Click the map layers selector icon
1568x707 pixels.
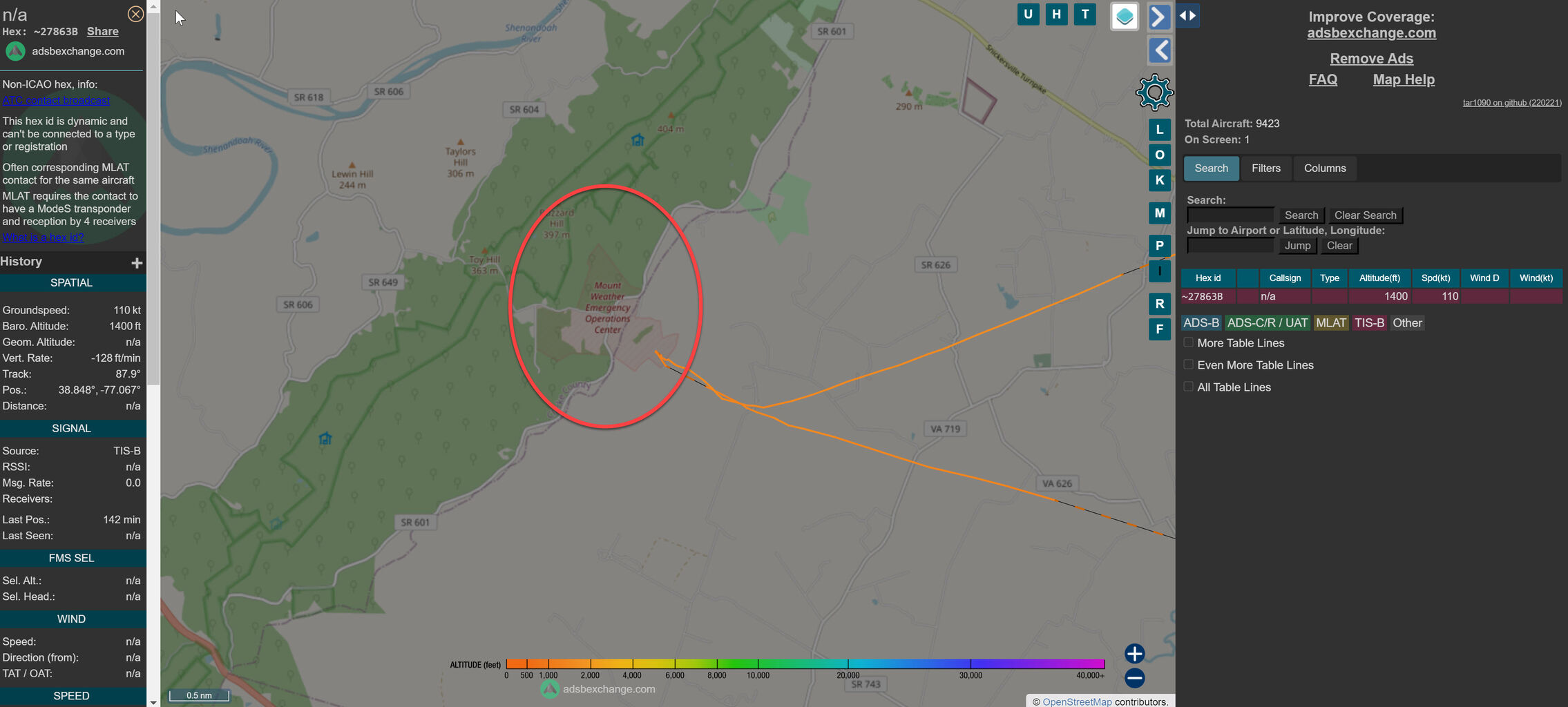click(x=1125, y=16)
